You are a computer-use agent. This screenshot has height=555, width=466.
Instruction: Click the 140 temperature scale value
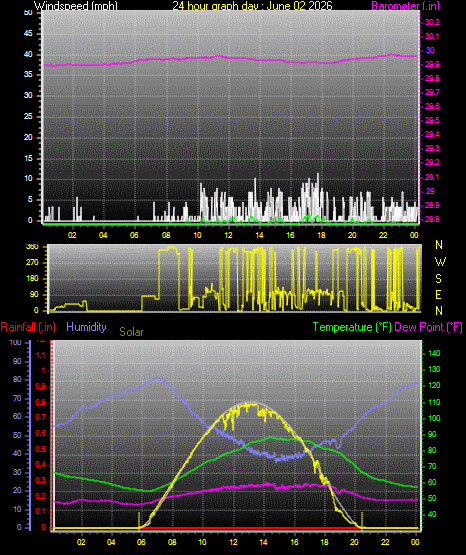(434, 353)
